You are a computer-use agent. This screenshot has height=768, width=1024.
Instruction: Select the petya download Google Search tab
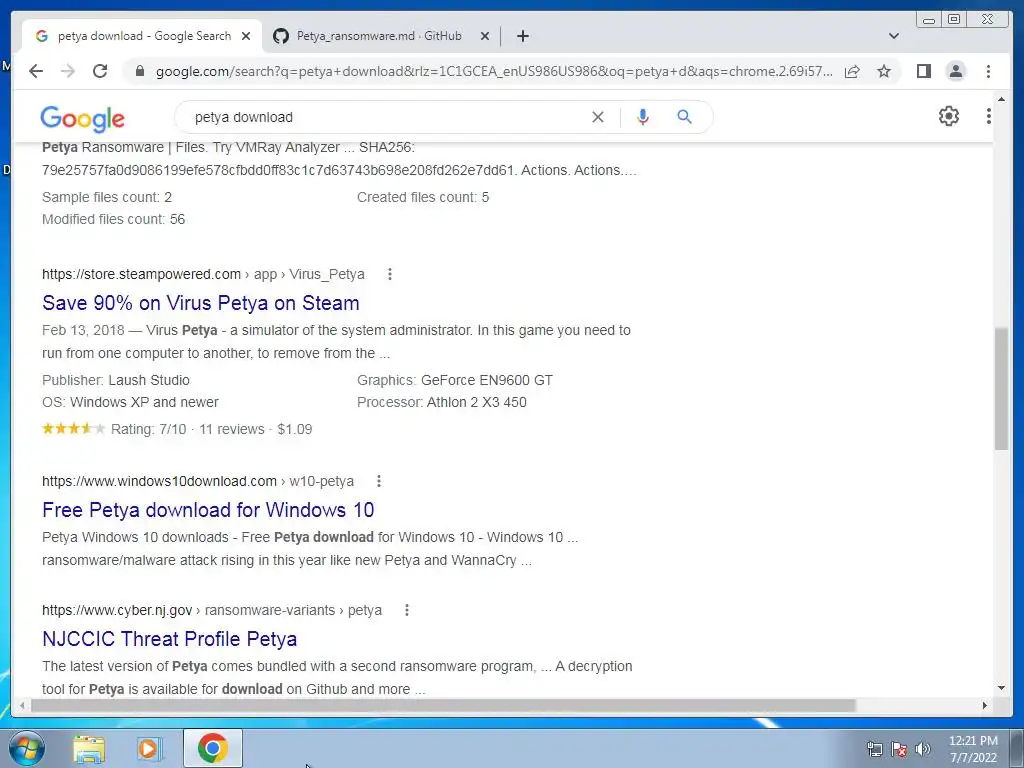[144, 36]
